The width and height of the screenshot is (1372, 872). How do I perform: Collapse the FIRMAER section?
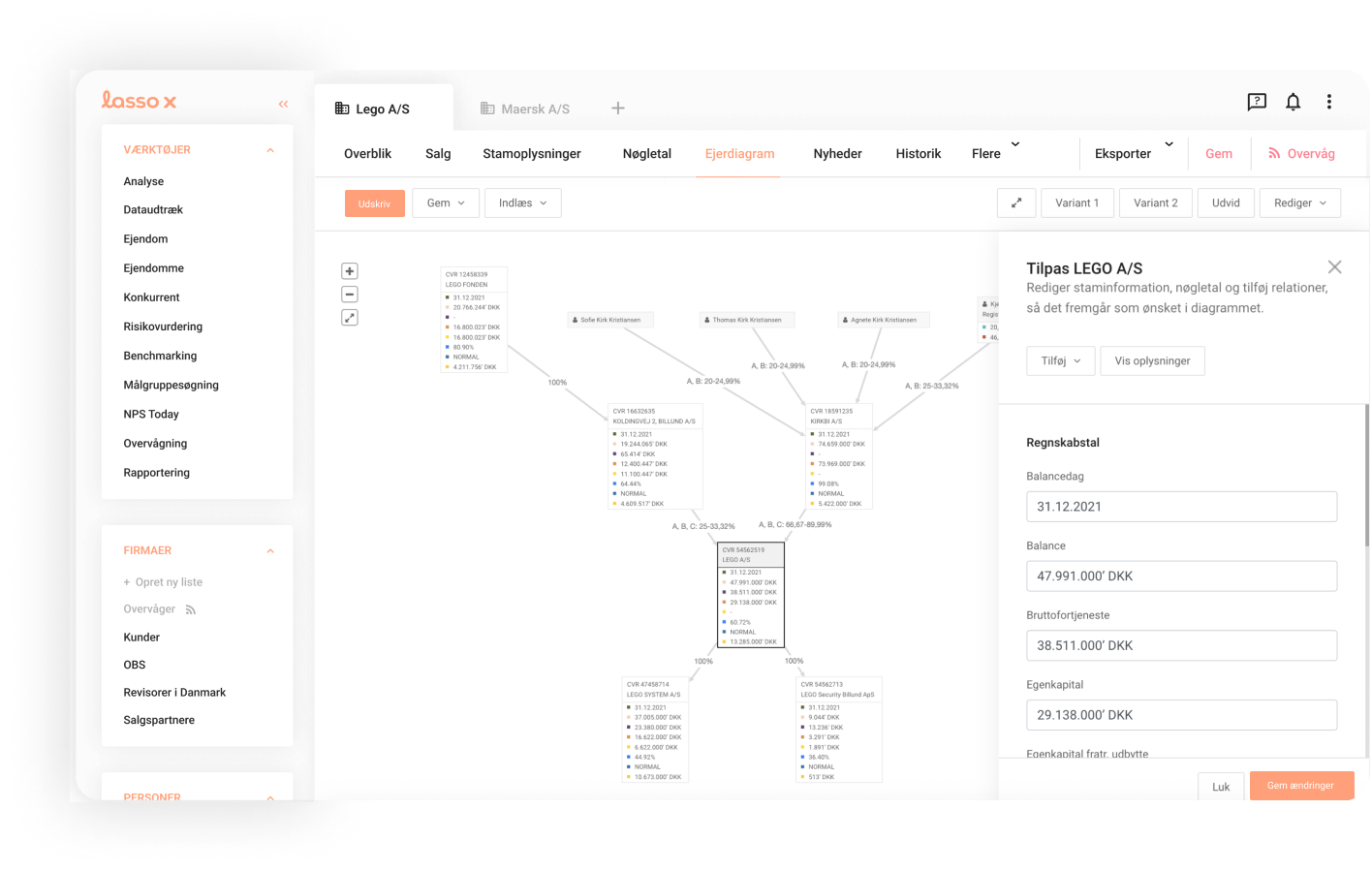pyautogui.click(x=270, y=551)
